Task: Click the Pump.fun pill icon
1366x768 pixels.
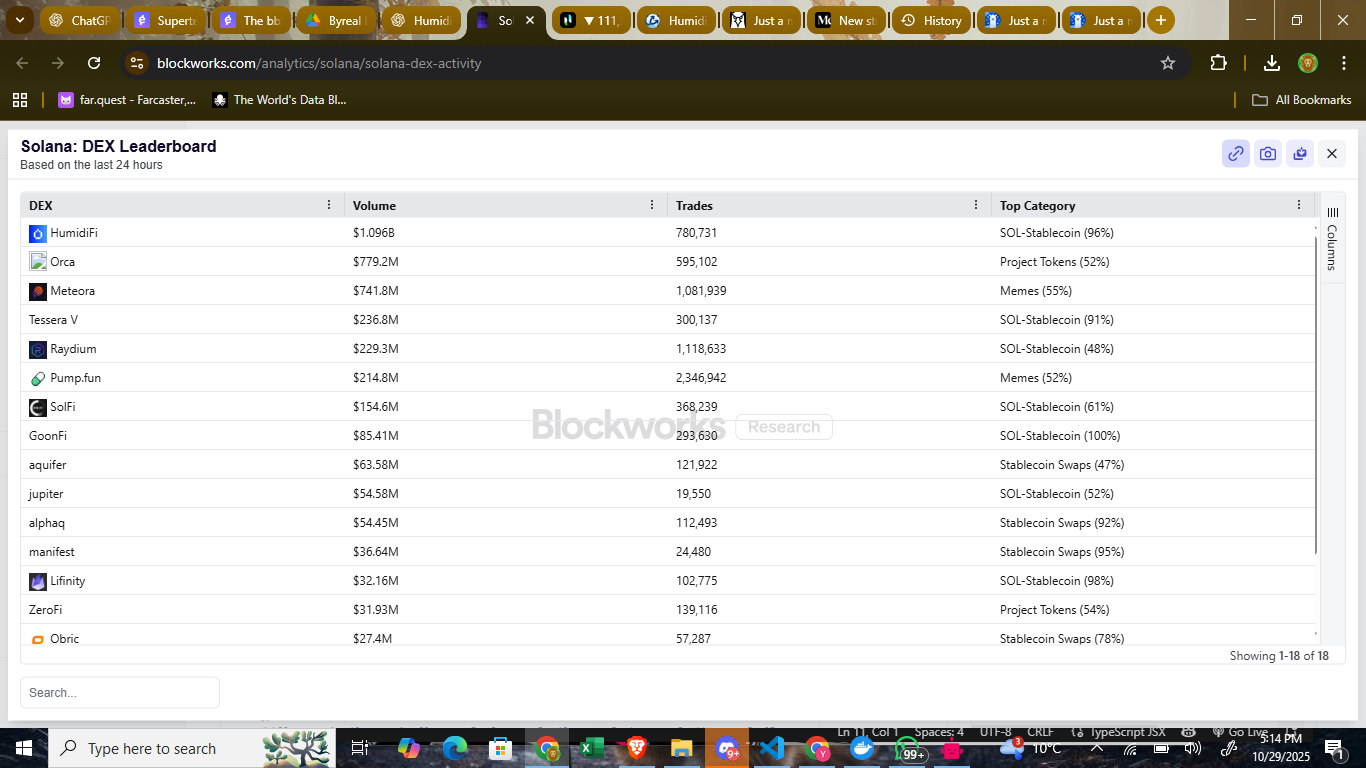Action: (x=38, y=378)
